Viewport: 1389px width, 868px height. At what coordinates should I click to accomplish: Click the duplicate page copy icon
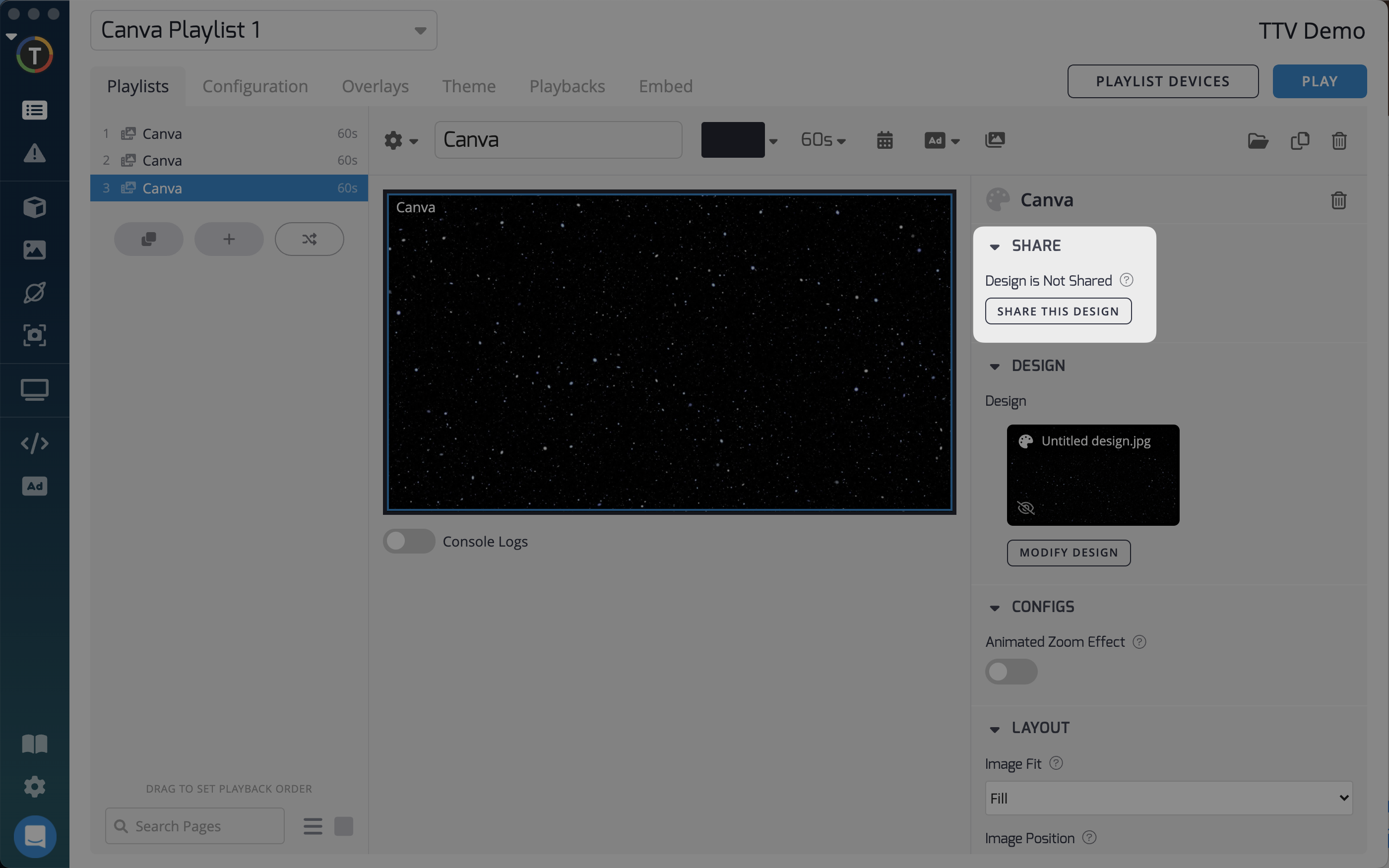tap(1300, 141)
